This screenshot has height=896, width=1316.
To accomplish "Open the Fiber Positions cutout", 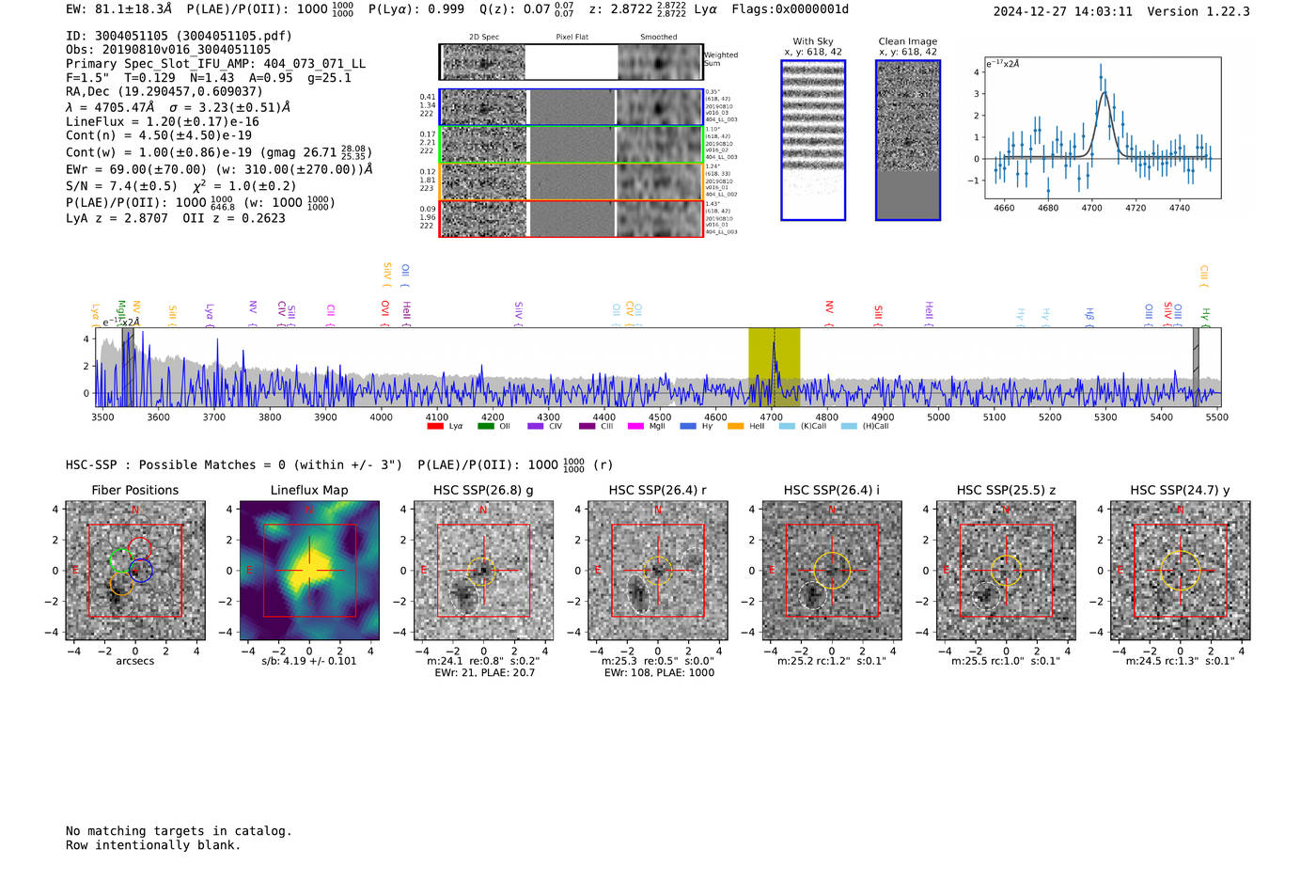I will coord(135,570).
